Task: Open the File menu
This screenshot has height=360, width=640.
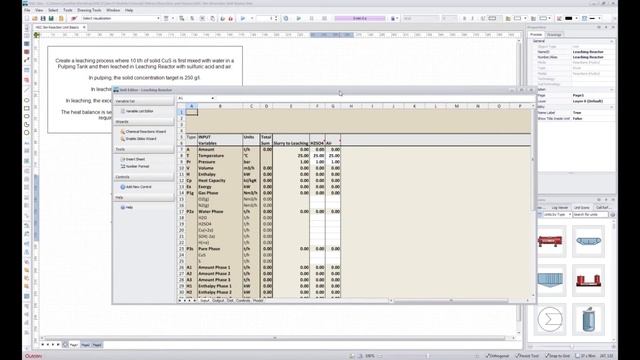Action: coord(27,10)
